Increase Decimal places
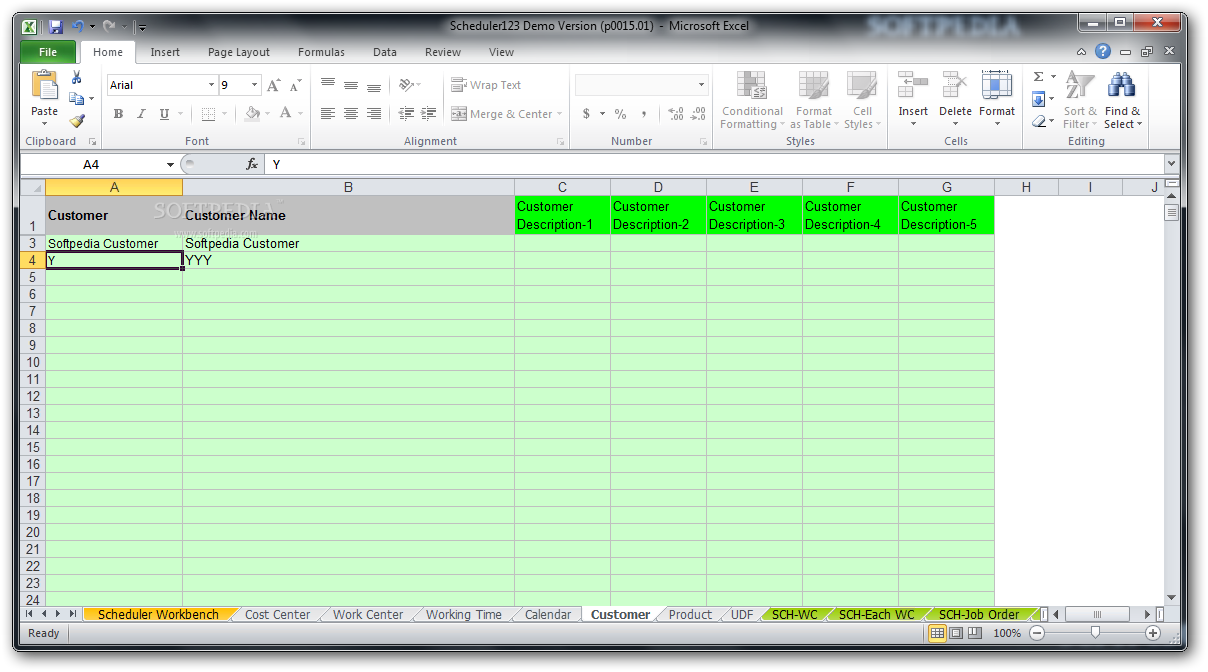Screen dimensions: 1208x672 click(x=675, y=114)
